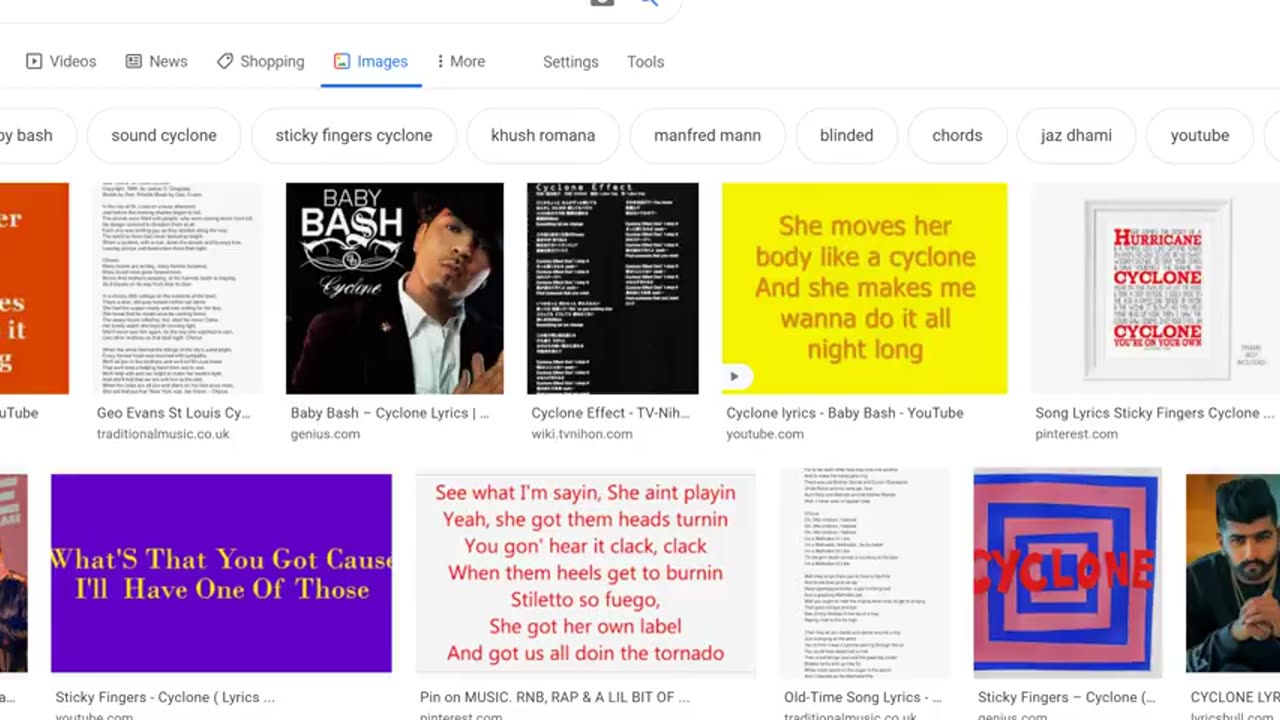Image resolution: width=1280 pixels, height=720 pixels.
Task: Select the Images search tab
Action: [371, 61]
